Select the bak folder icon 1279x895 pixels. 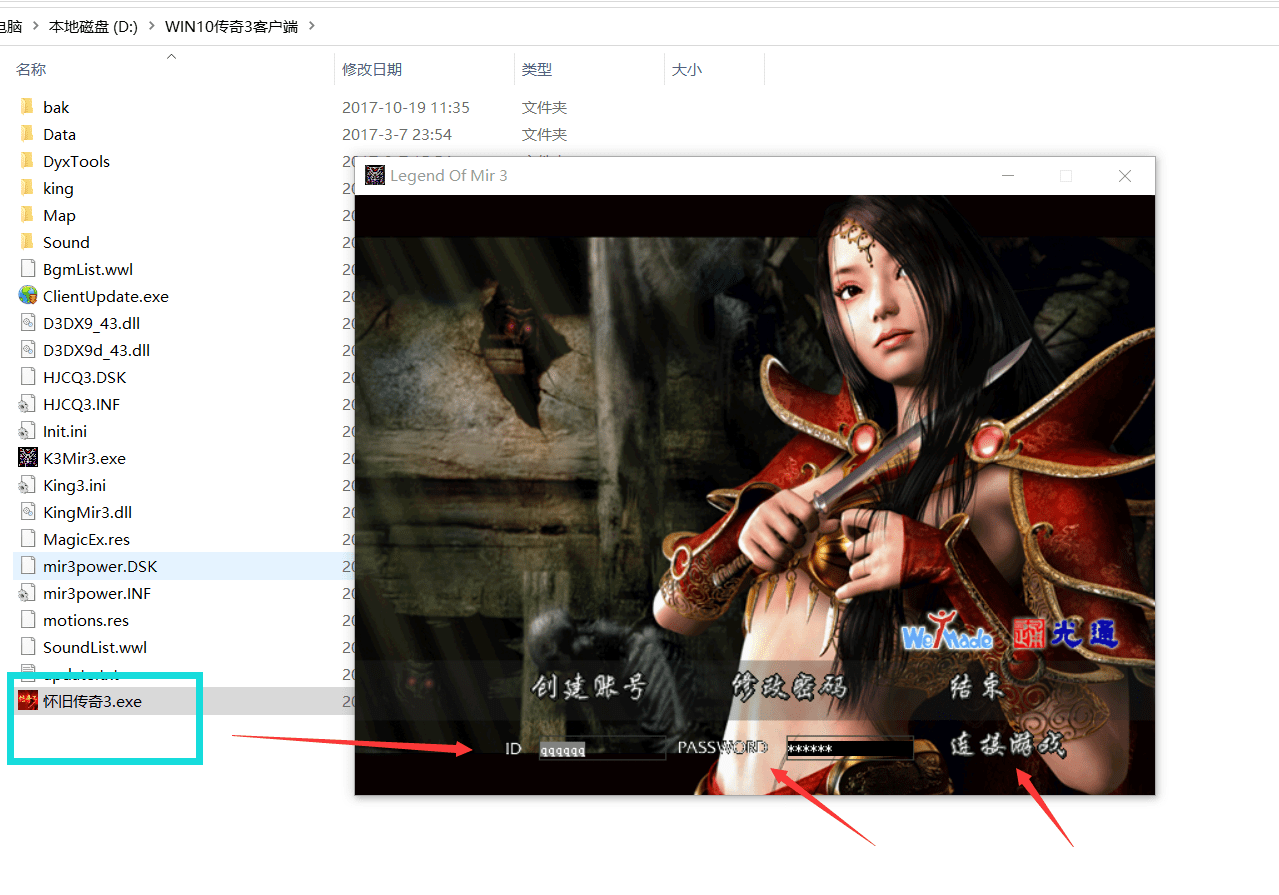click(x=27, y=107)
